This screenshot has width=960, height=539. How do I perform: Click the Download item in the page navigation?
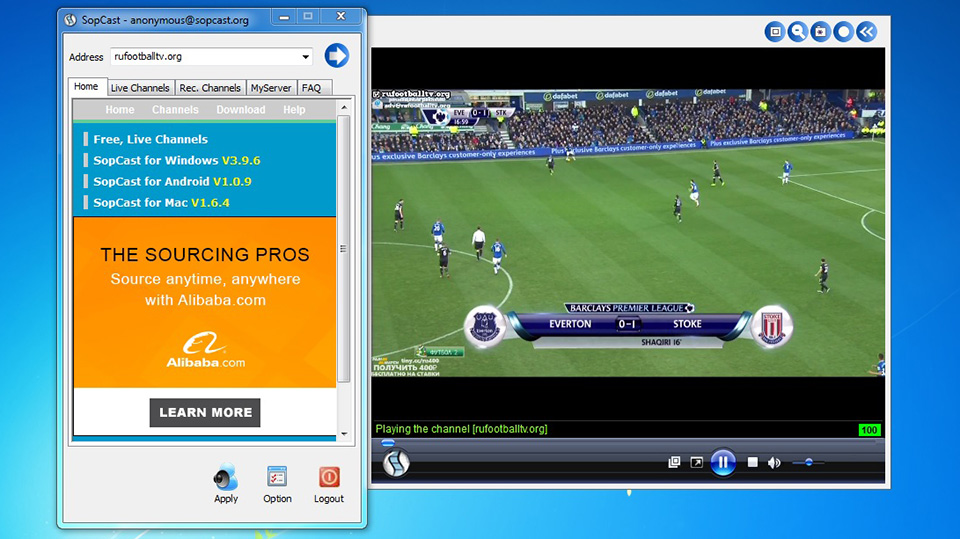(x=241, y=110)
